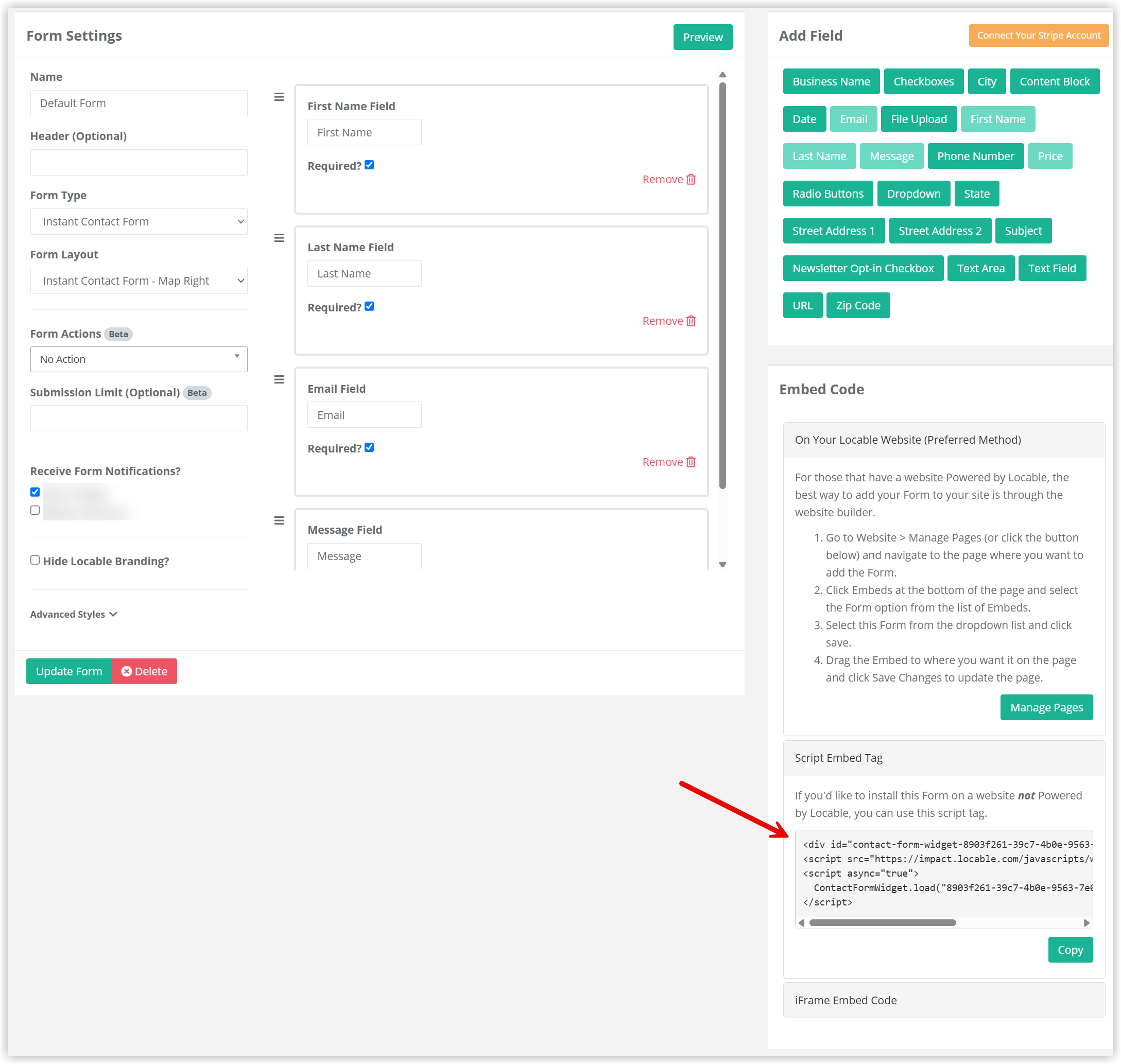Collapse On Your Locable Website panel
The image size is (1121, 1064).
point(944,440)
